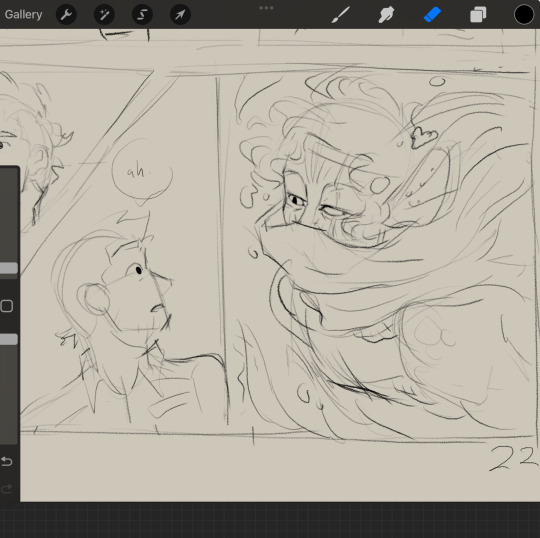This screenshot has width=540, height=538.
Task: Tap the heart hair clip sketch
Action: pyautogui.click(x=424, y=137)
